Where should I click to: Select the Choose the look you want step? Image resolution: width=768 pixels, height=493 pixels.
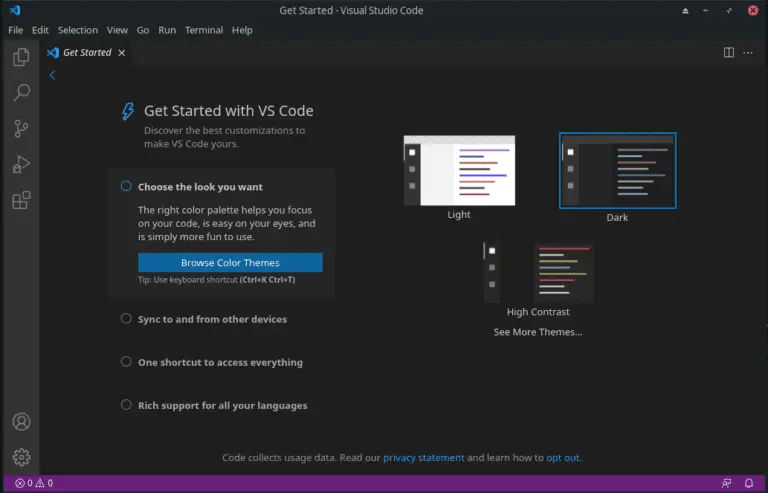click(x=126, y=186)
